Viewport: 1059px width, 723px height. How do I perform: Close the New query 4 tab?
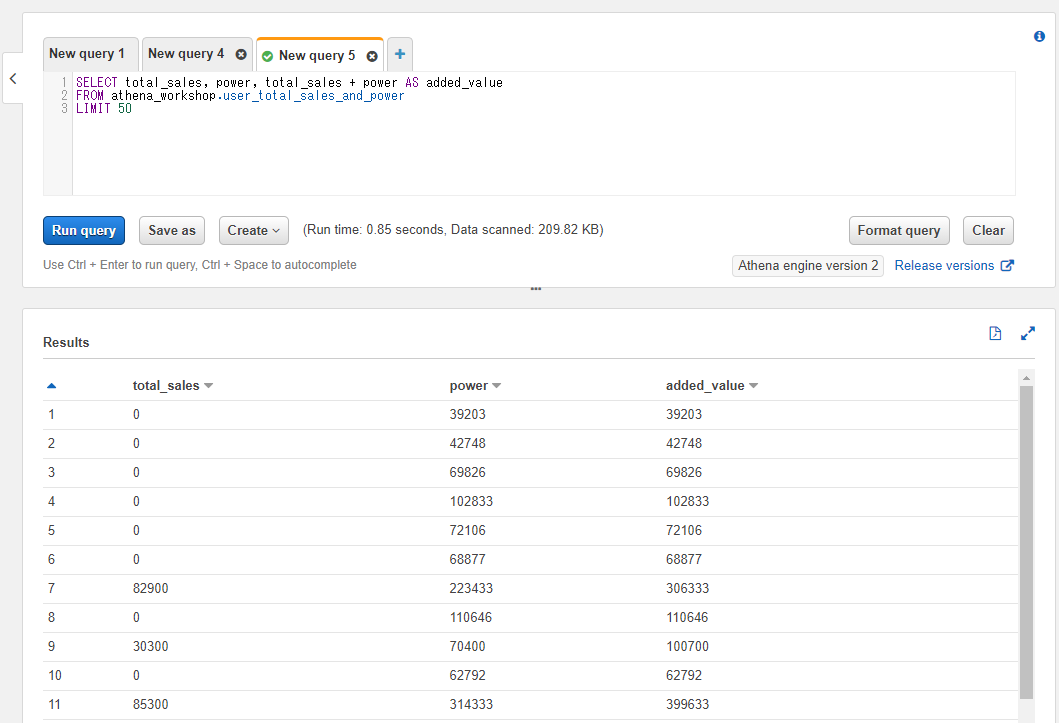click(x=240, y=54)
